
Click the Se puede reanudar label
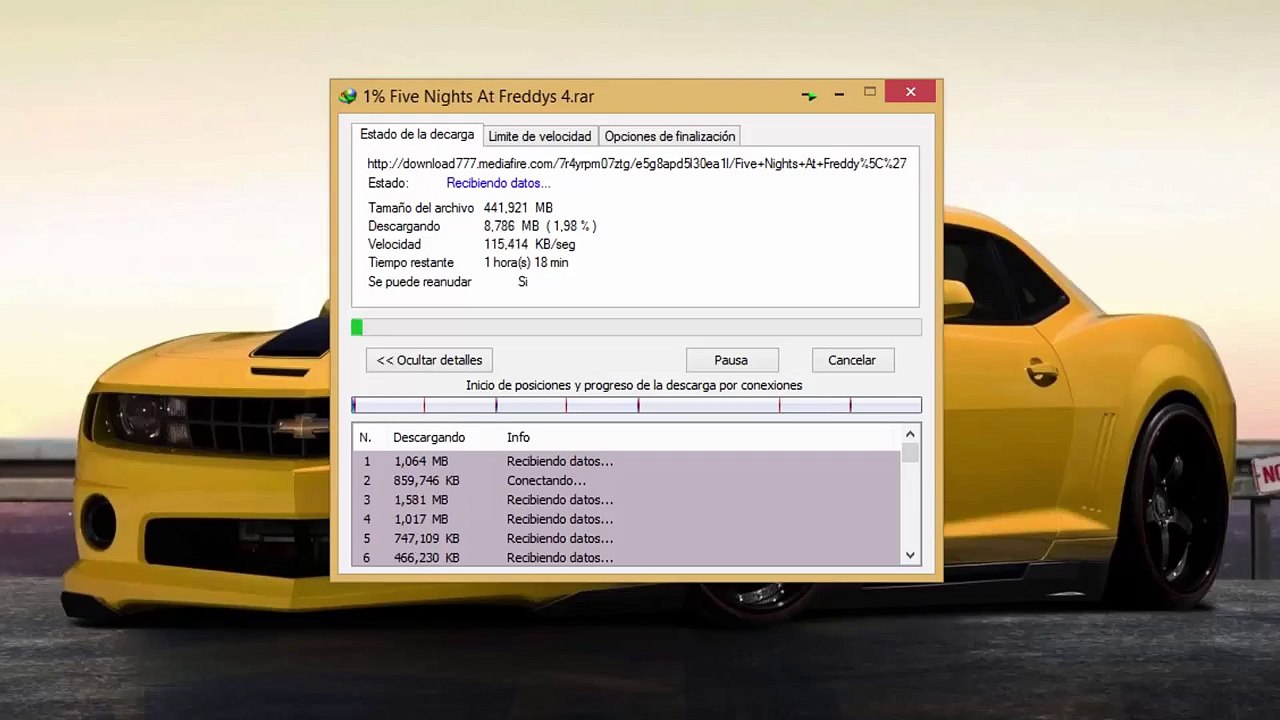tap(420, 282)
